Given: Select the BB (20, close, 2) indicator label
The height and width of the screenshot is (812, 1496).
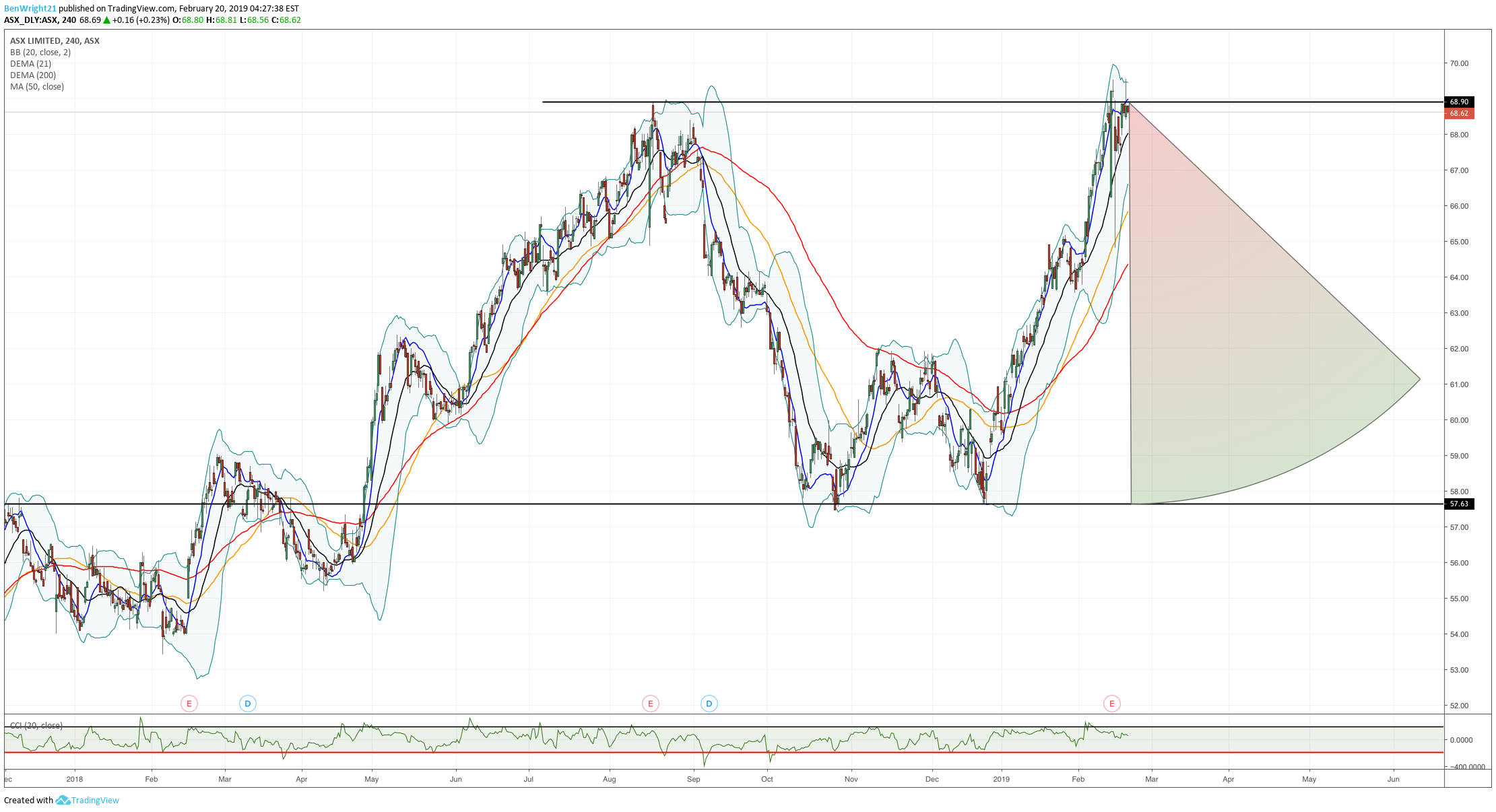Looking at the screenshot, I should tap(40, 53).
